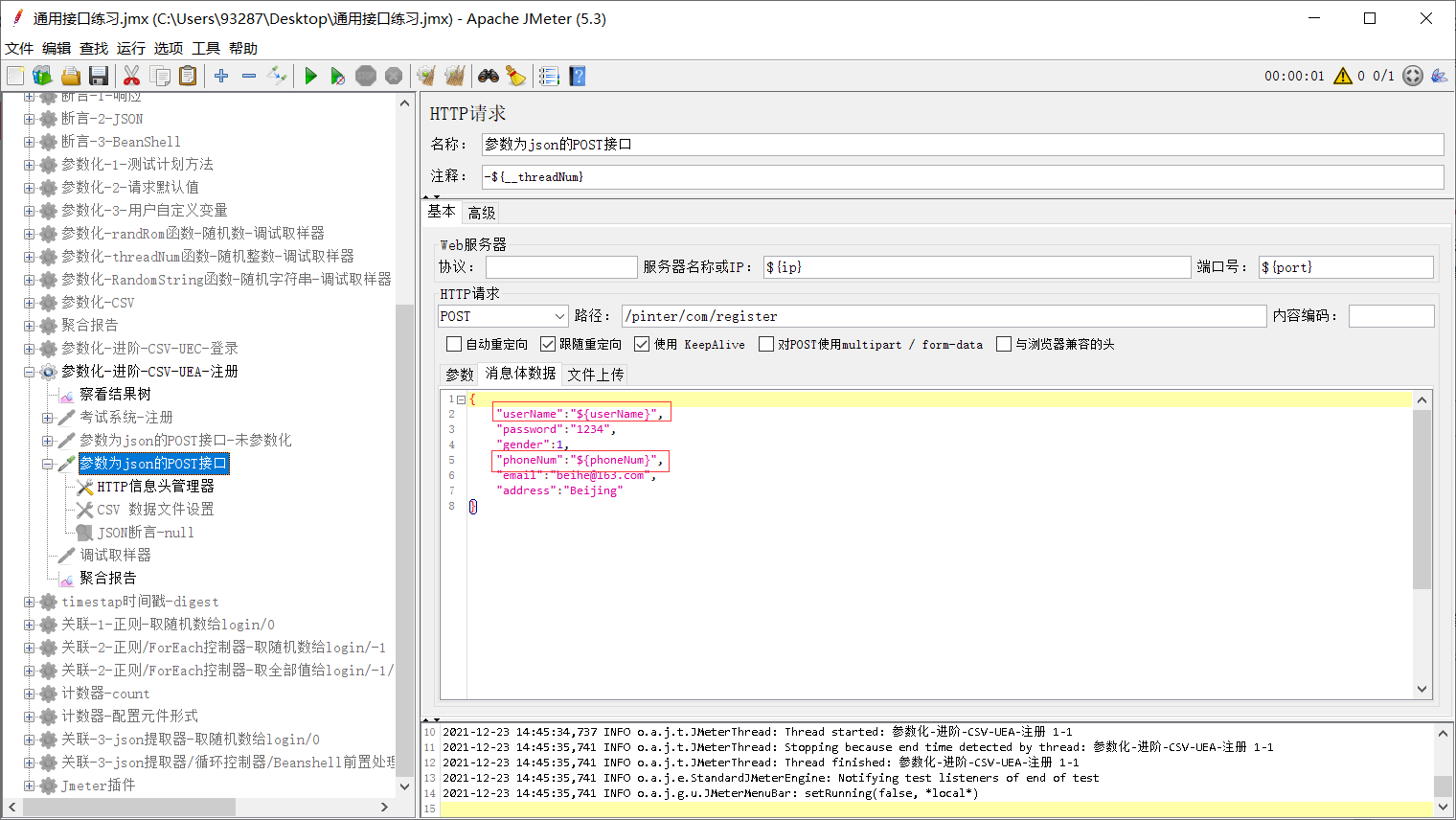Image resolution: width=1456 pixels, height=820 pixels.
Task: Collapse JSON body fold marker at line 1
Action: coord(461,399)
